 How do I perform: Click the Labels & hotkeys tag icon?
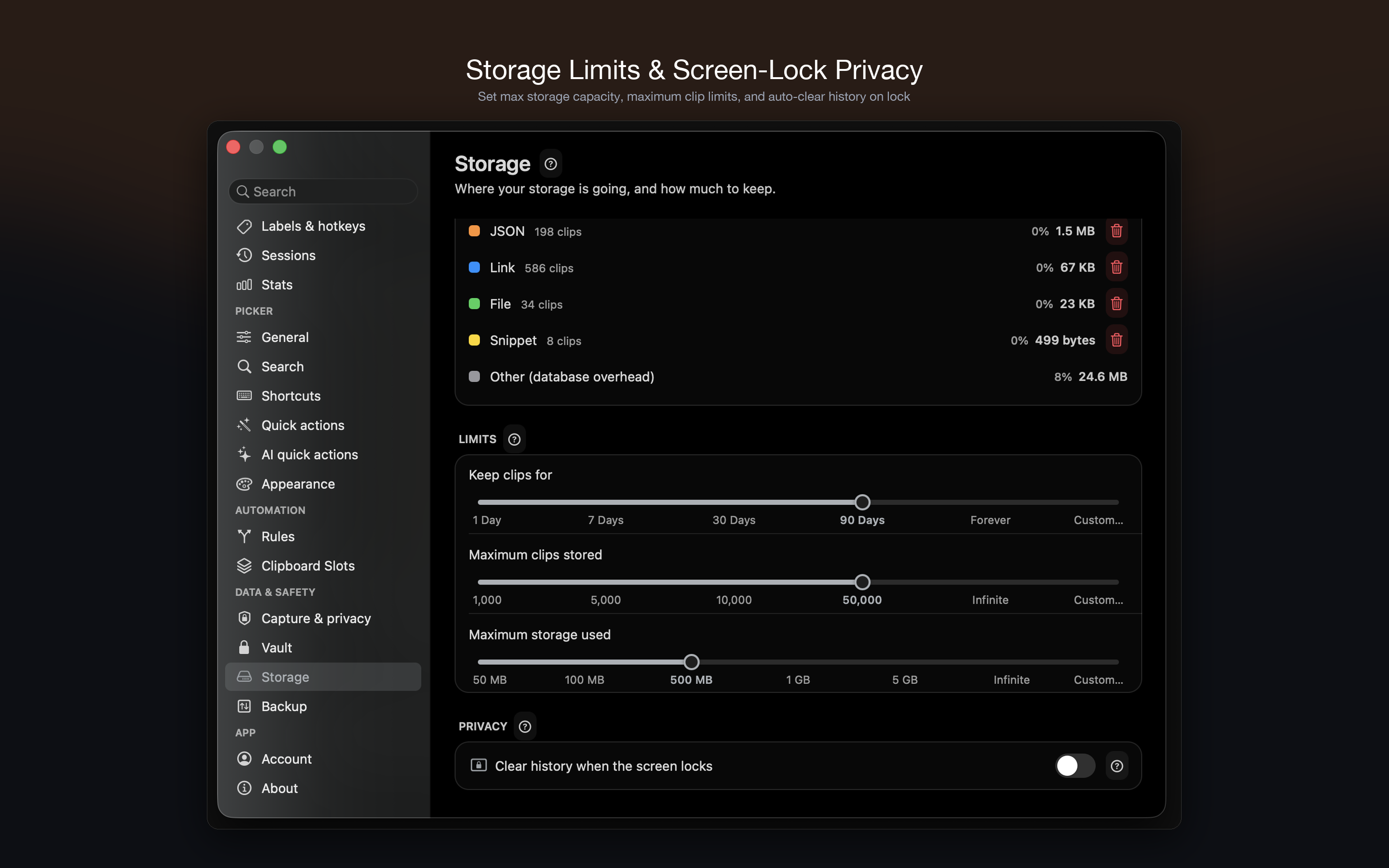244,226
